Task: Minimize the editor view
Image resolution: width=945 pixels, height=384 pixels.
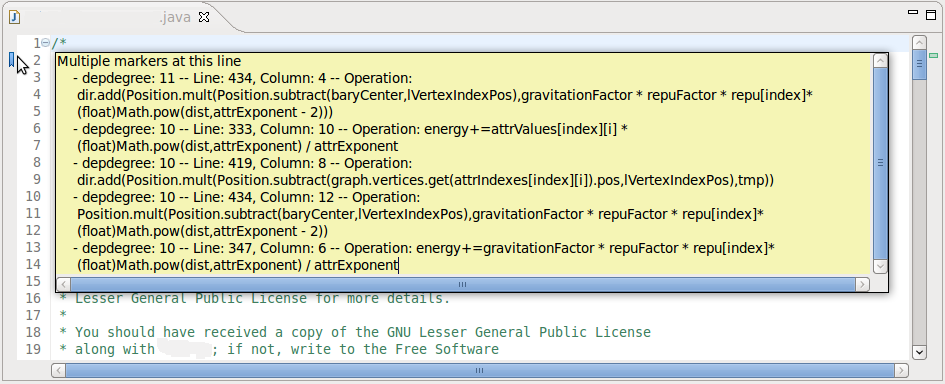Action: tap(913, 12)
